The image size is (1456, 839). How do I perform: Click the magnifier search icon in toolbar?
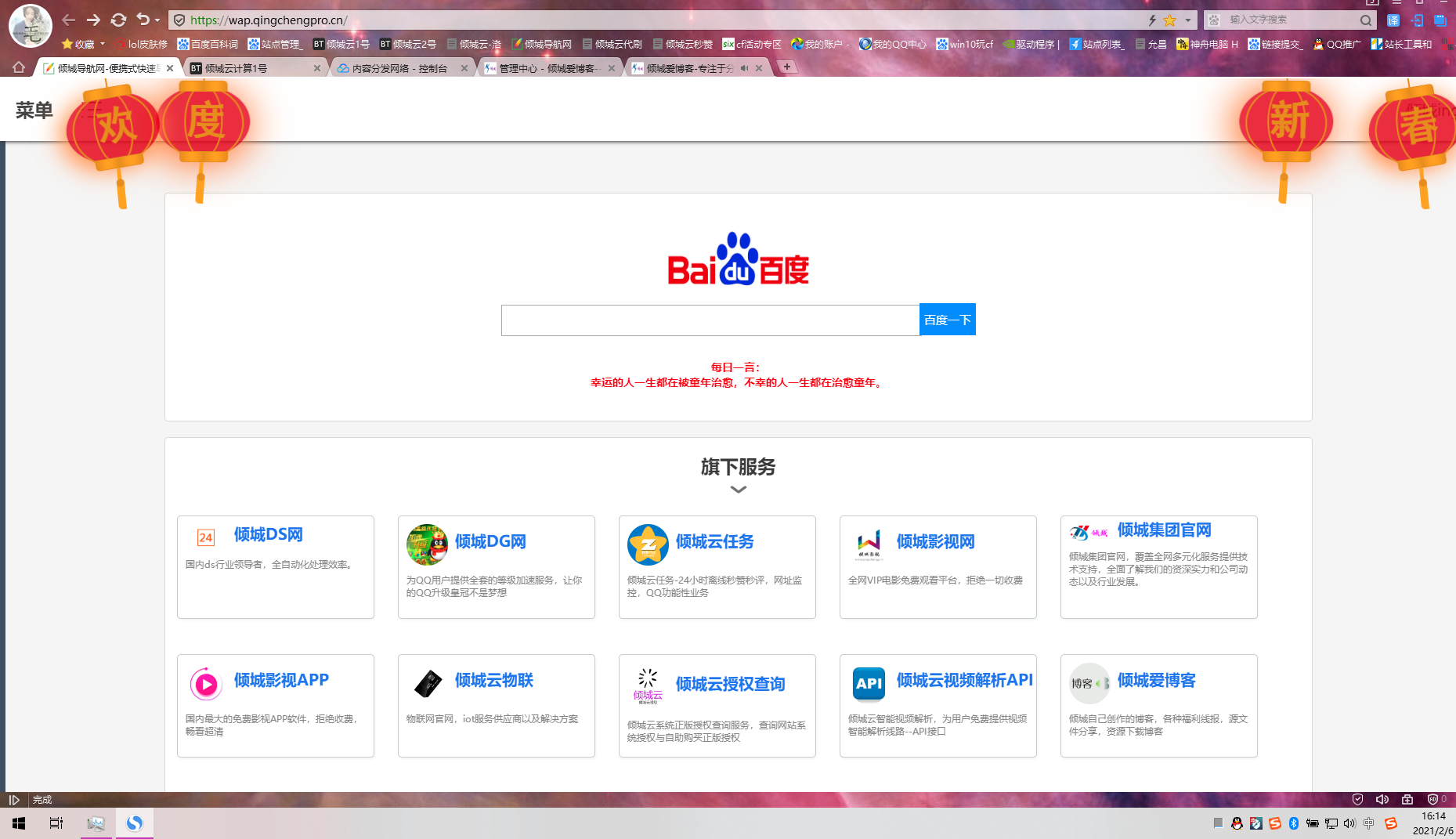1366,20
